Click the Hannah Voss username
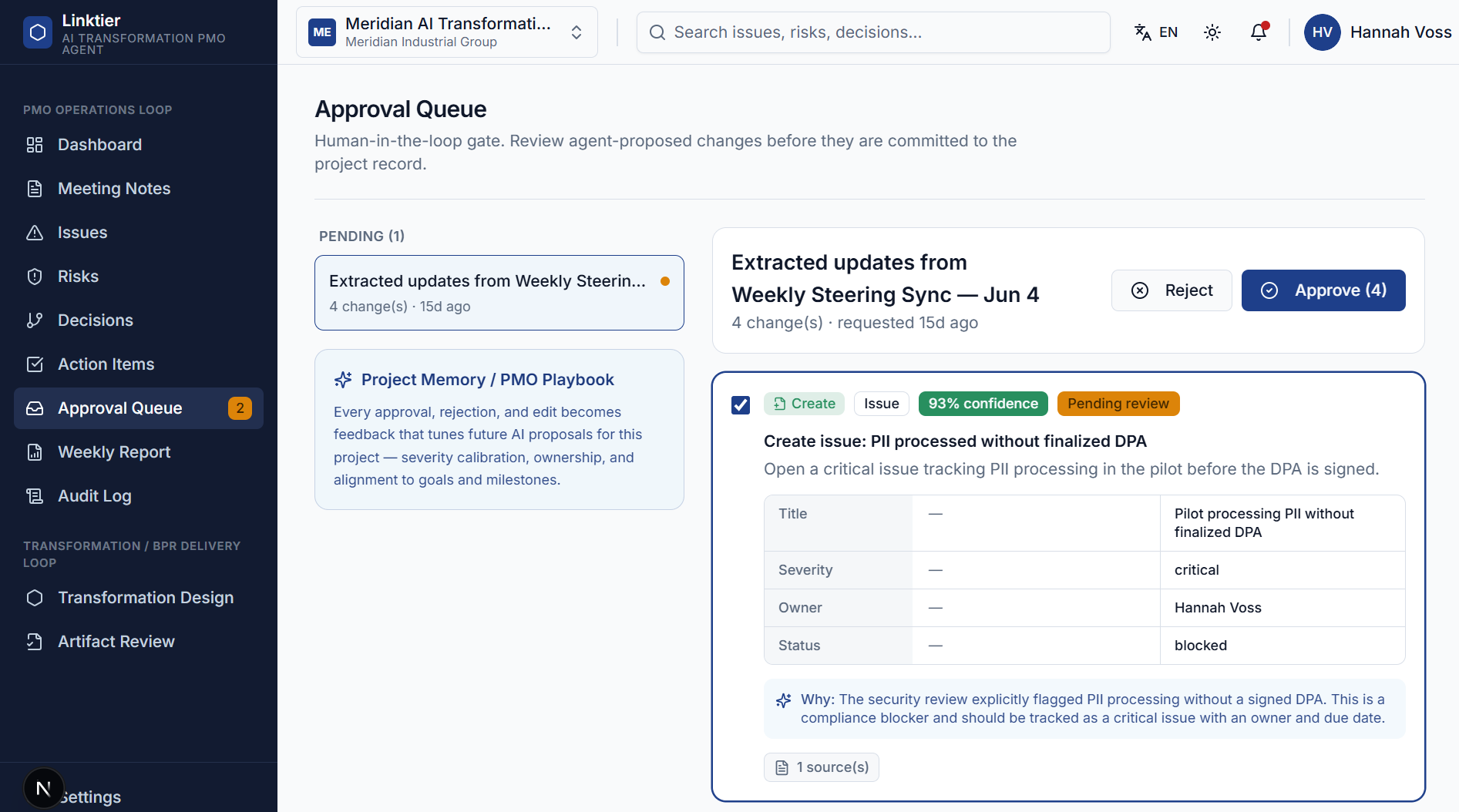Image resolution: width=1459 pixels, height=812 pixels. 1401,32
